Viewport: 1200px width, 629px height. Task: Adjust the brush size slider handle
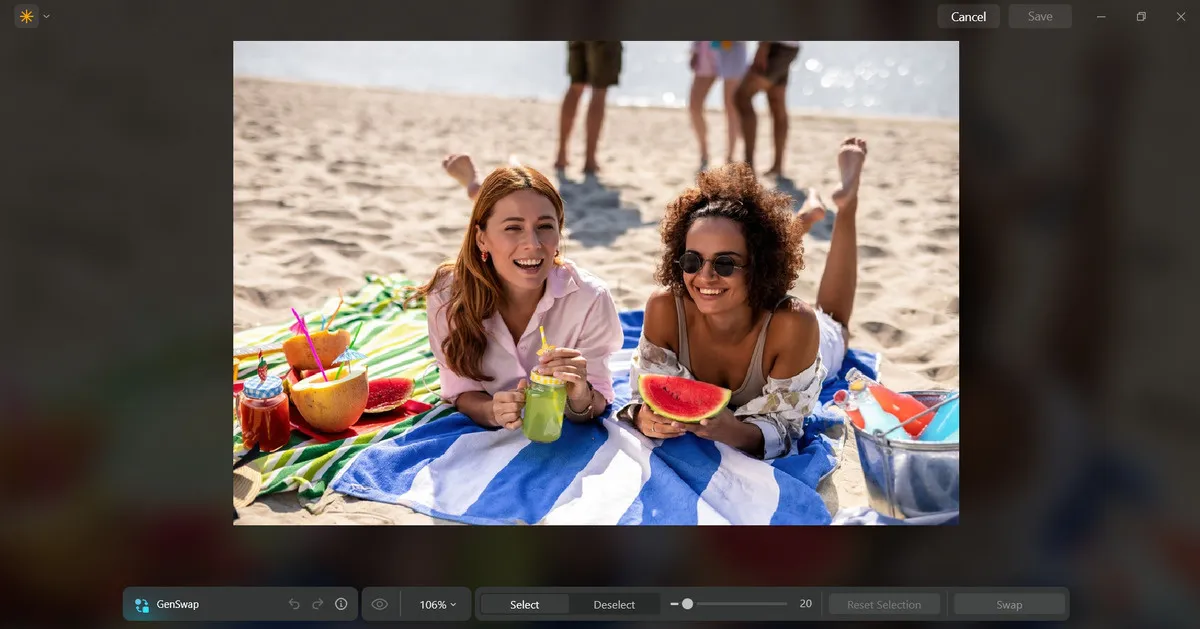click(x=689, y=603)
